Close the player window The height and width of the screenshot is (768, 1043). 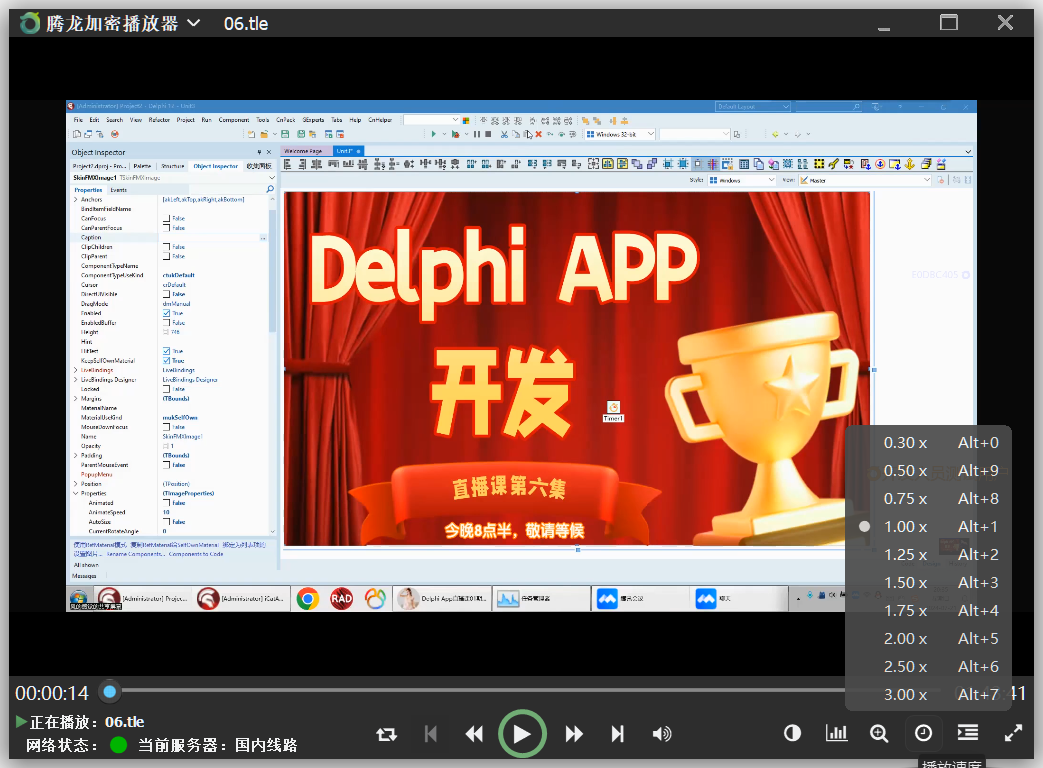(1005, 23)
